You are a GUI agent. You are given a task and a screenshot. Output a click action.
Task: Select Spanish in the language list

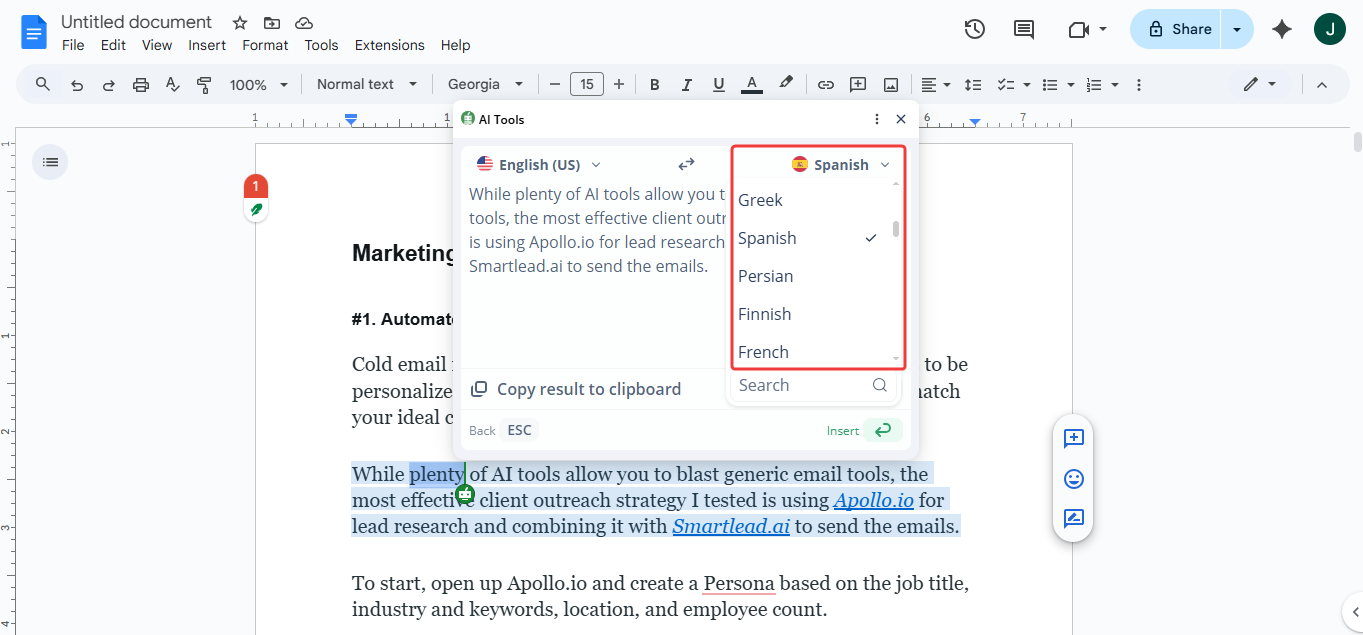click(767, 238)
